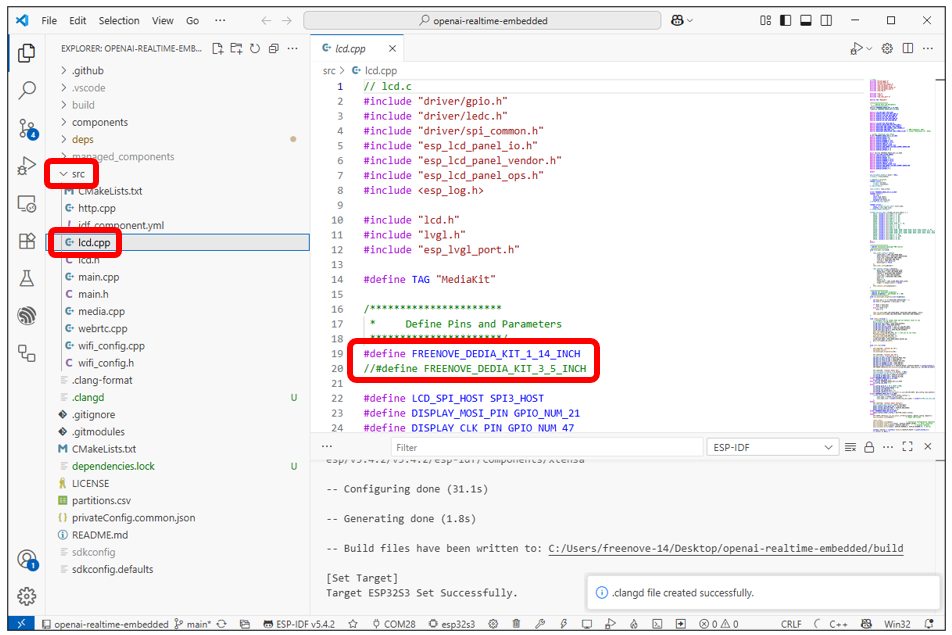This screenshot has width=952, height=635.
Task: Expand the deps folder
Action: (x=83, y=140)
